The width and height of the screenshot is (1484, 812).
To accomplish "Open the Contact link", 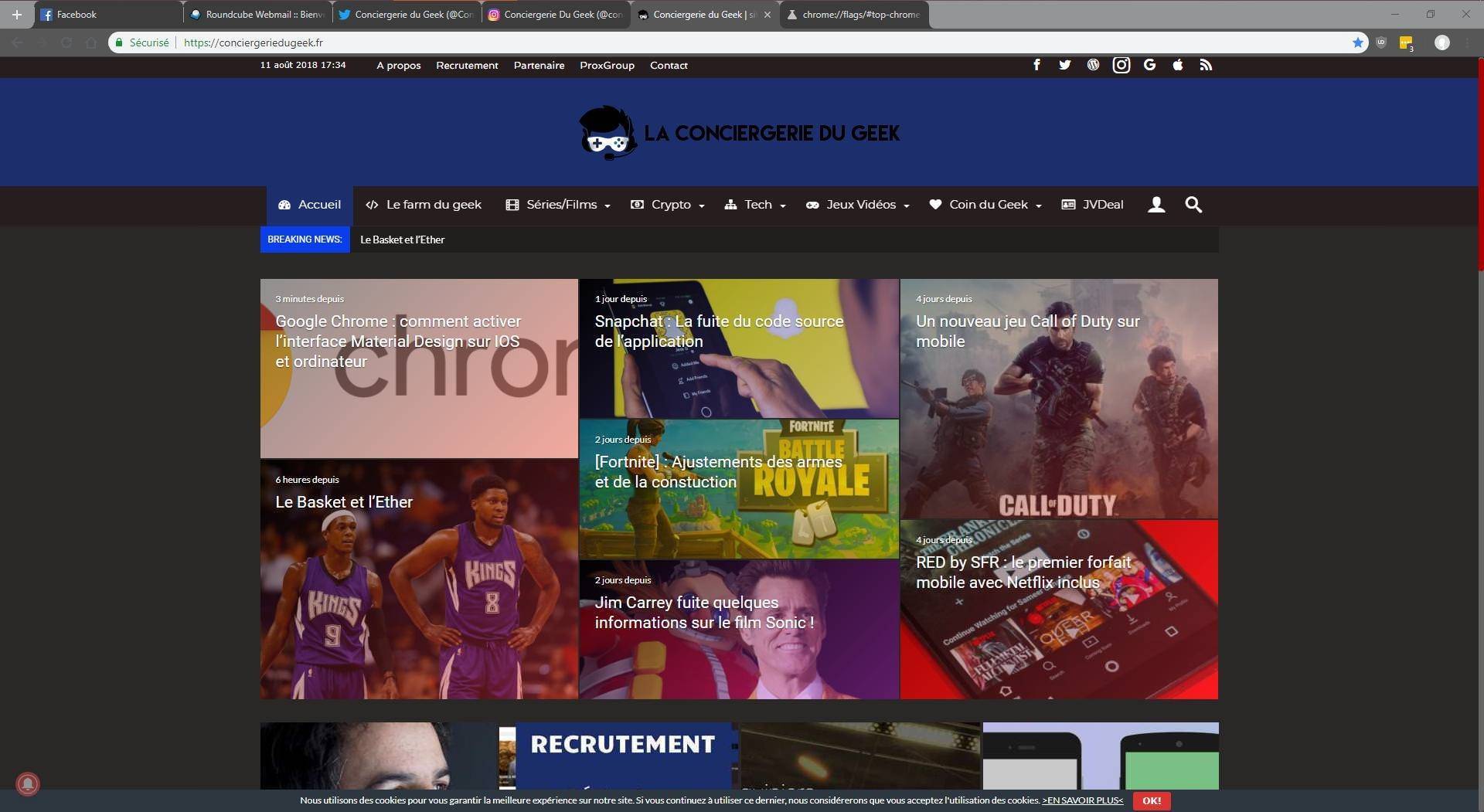I will coord(669,66).
